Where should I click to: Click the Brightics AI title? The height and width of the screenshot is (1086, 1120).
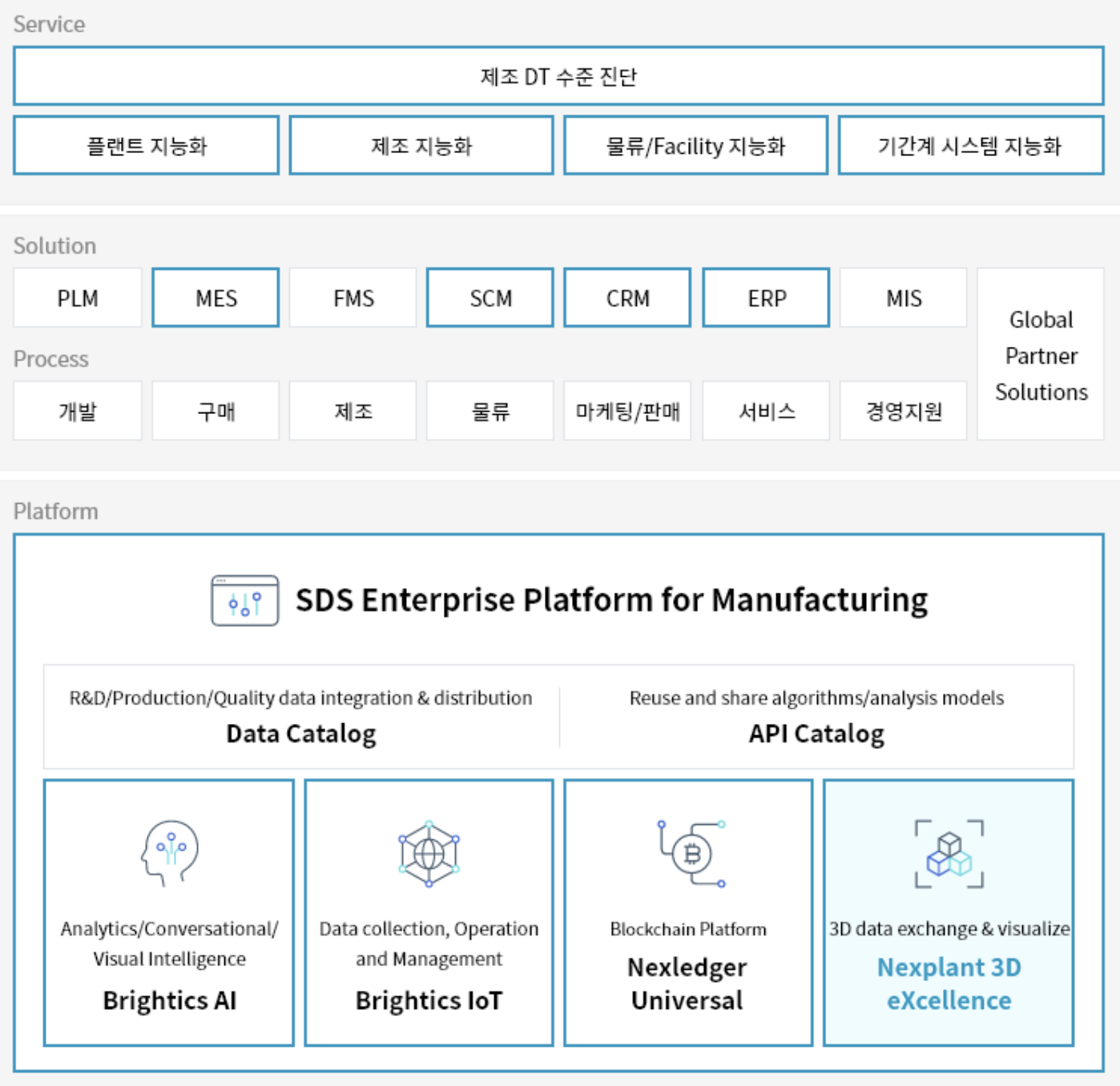[x=170, y=1001]
